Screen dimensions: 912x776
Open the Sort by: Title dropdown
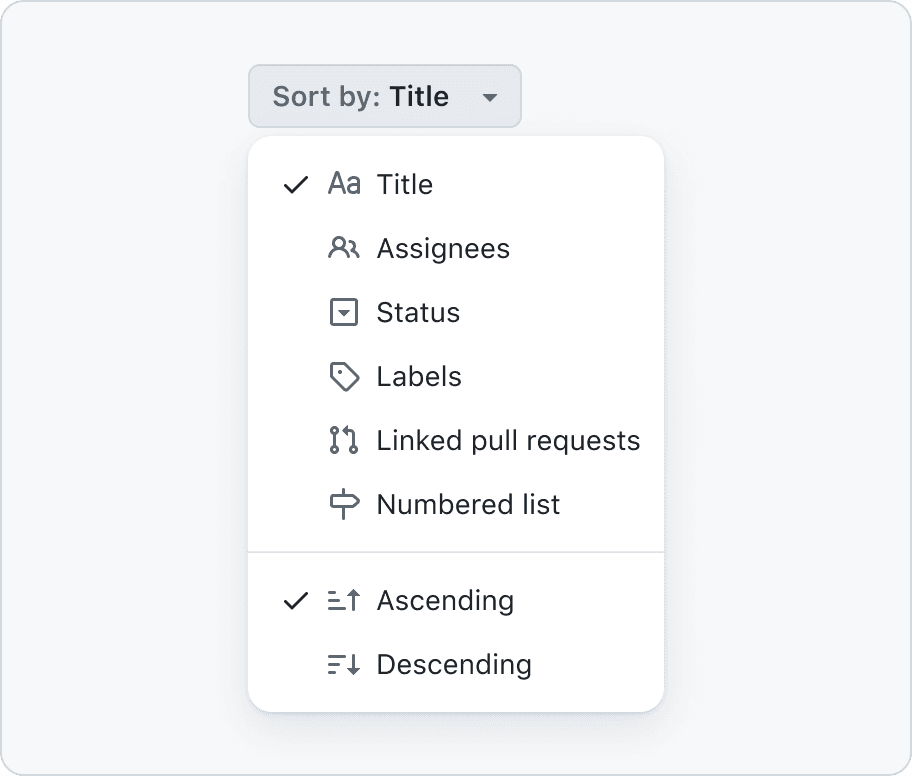point(384,96)
